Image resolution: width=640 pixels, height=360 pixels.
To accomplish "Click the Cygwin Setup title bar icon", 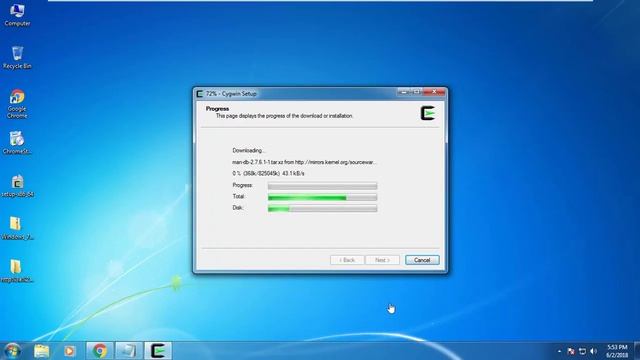I will tap(200, 93).
